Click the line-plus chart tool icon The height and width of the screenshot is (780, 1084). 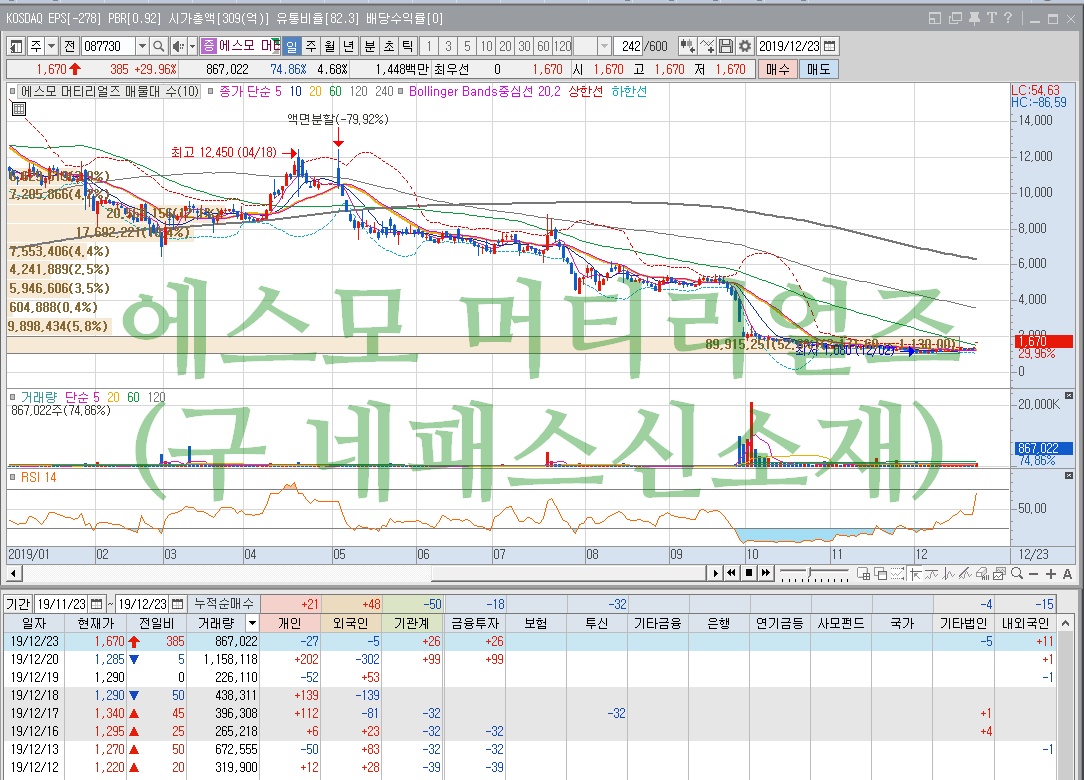707,46
